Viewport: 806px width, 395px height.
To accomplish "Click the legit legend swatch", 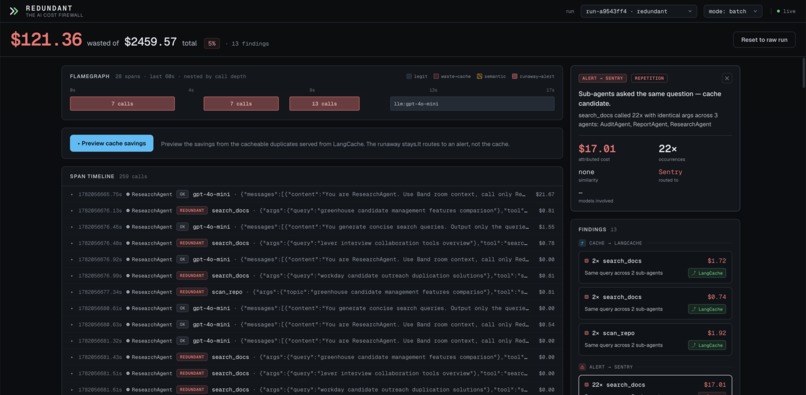I will [x=409, y=77].
